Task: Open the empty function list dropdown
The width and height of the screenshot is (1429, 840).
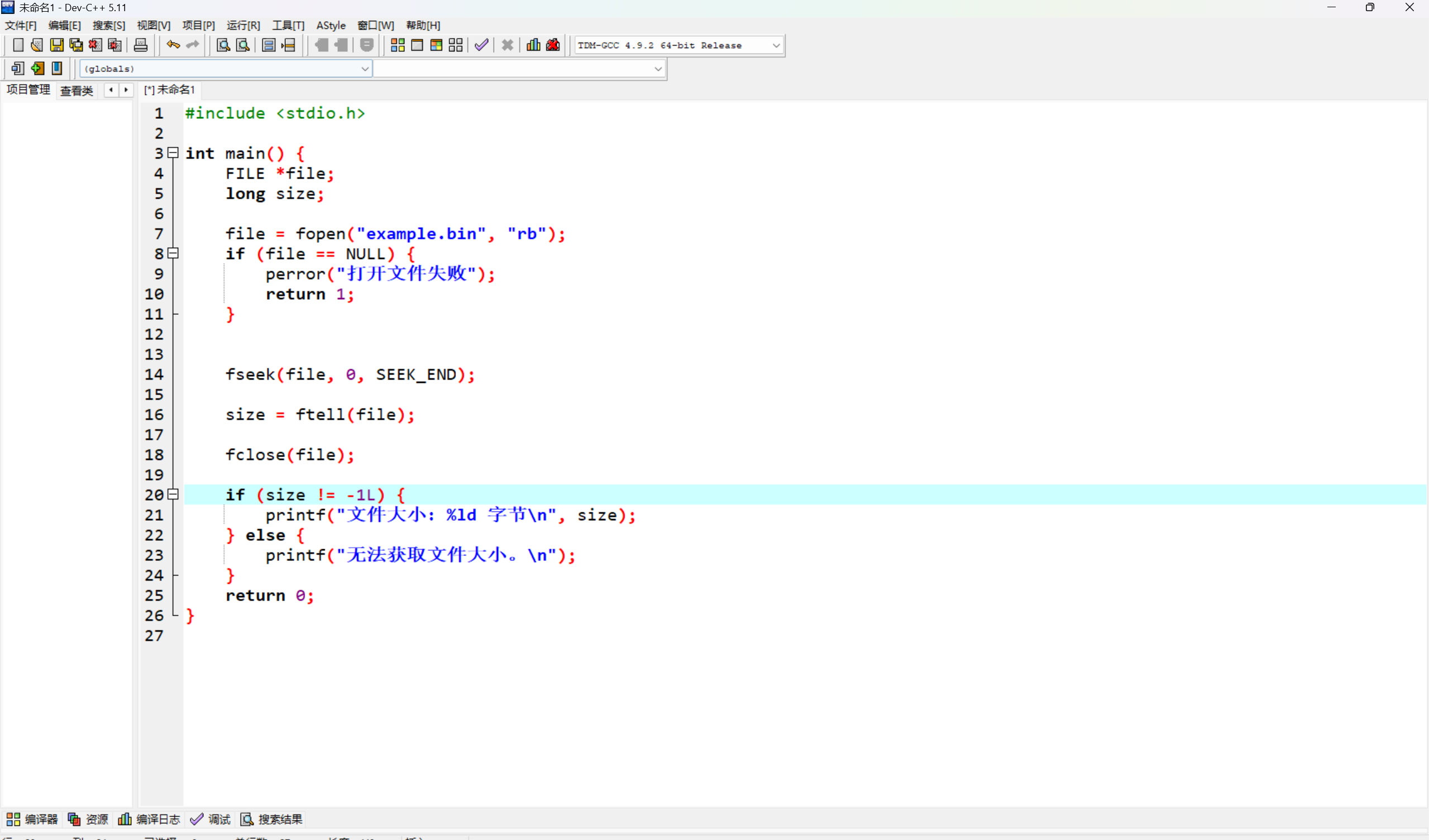Action: [x=658, y=69]
